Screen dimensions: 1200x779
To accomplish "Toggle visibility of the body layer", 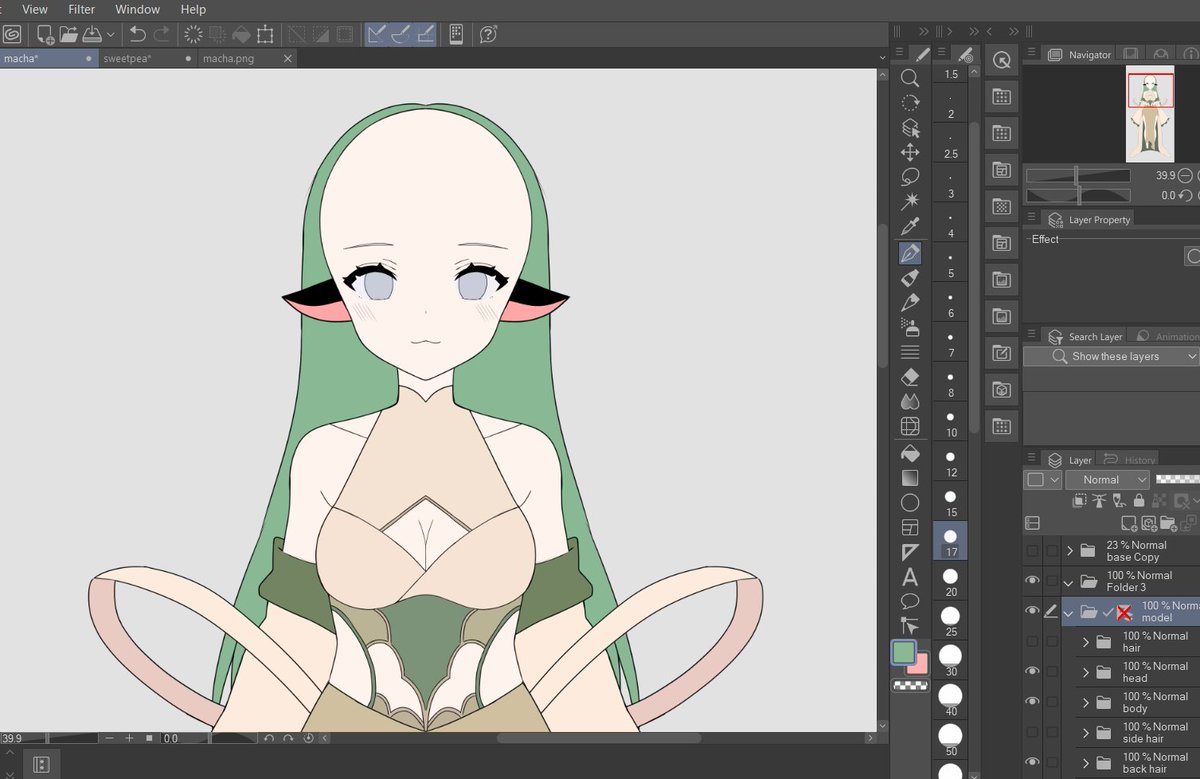I will click(1033, 700).
